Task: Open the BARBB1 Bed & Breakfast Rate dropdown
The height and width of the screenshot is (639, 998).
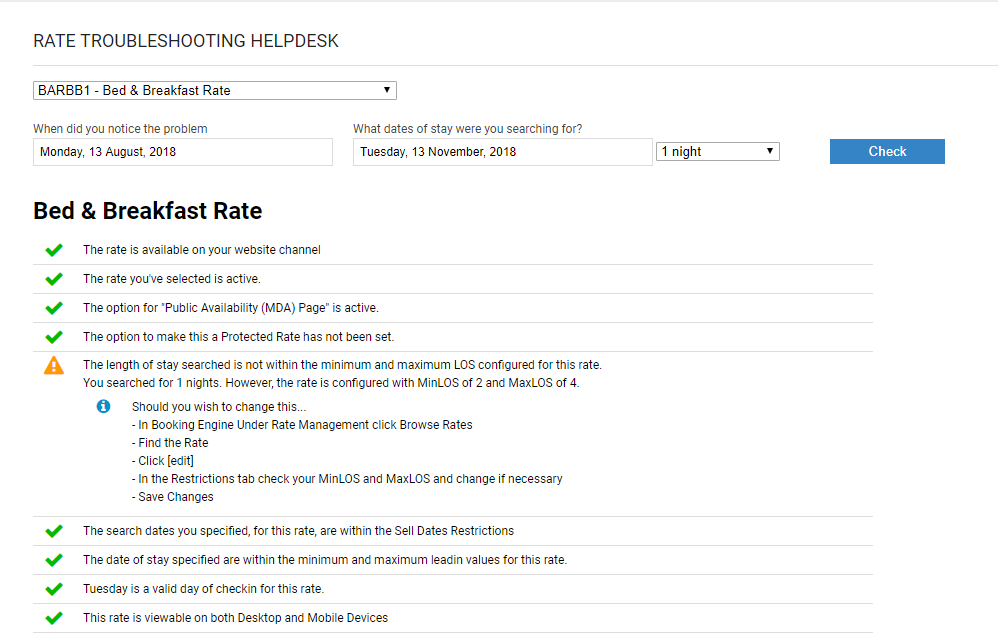Action: tap(214, 90)
